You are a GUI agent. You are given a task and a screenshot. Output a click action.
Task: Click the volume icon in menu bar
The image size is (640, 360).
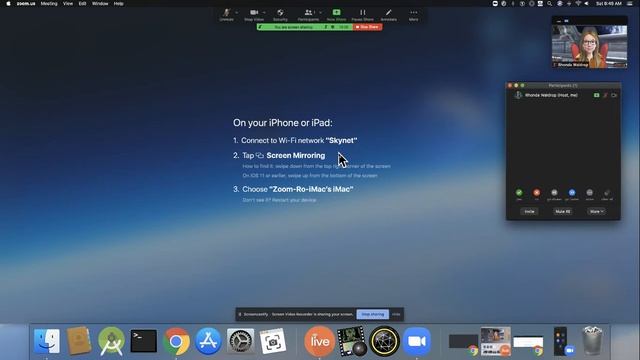click(587, 4)
